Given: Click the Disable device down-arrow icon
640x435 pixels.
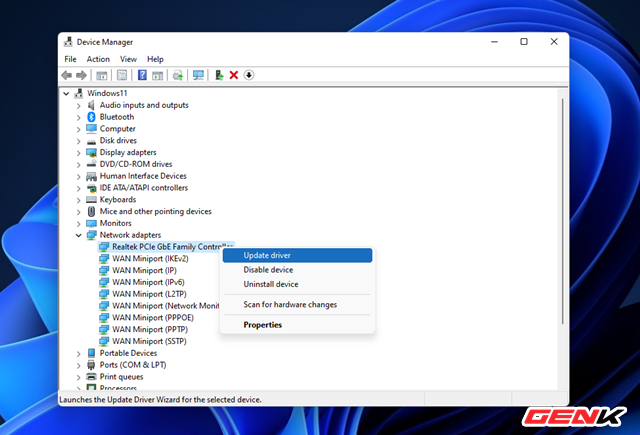Looking at the screenshot, I should [249, 75].
